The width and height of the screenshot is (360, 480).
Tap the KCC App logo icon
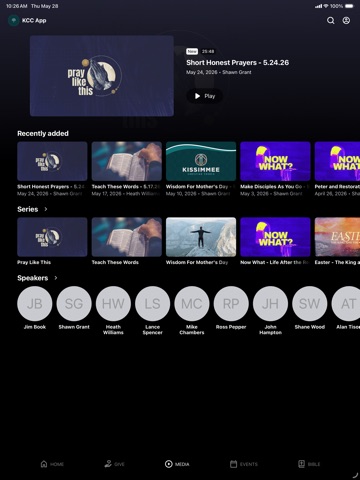(x=13, y=21)
